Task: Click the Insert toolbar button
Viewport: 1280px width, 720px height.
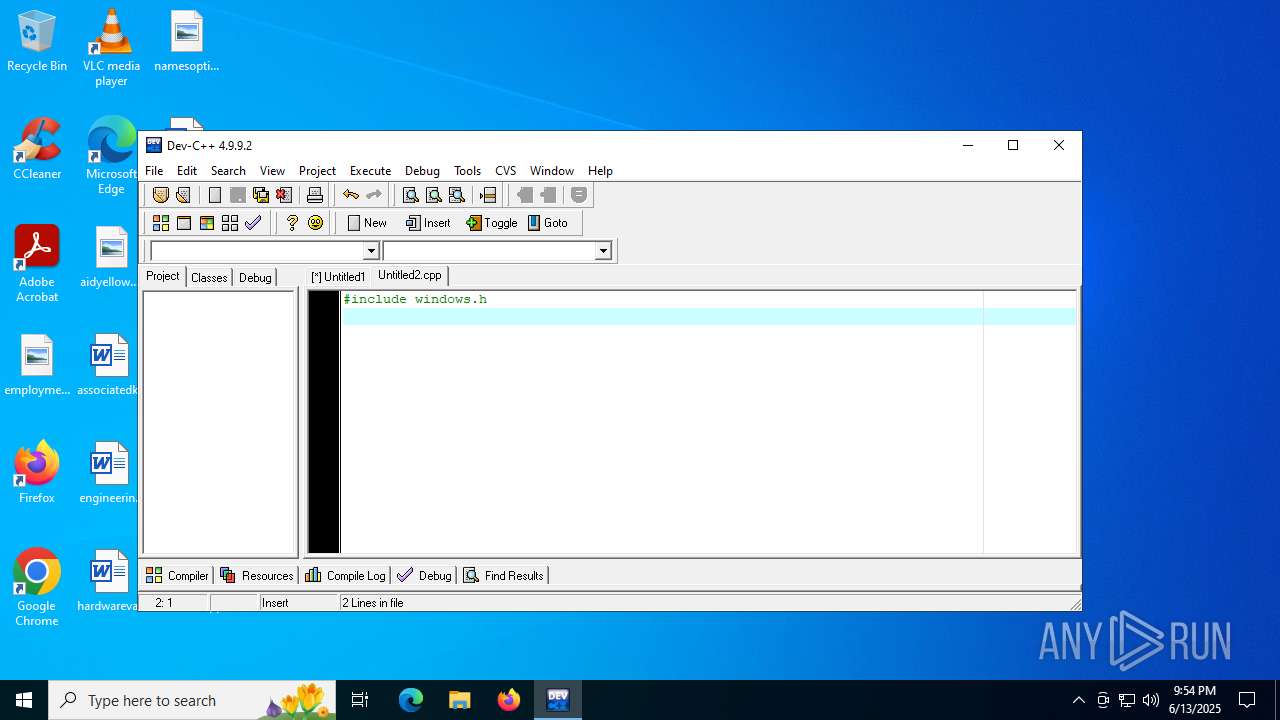Action: tap(428, 223)
